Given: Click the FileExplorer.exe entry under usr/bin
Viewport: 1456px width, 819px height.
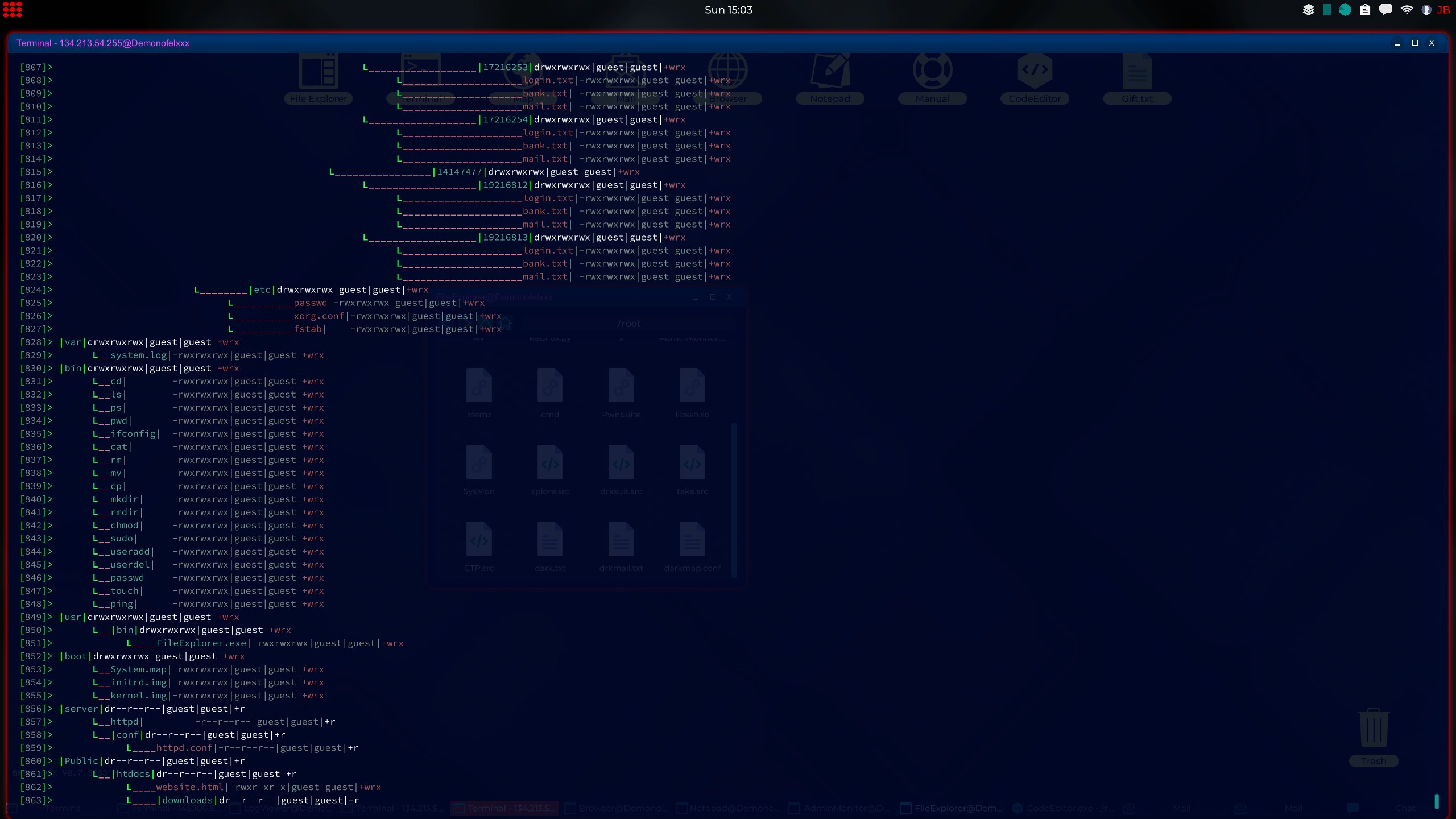Looking at the screenshot, I should coord(201,643).
